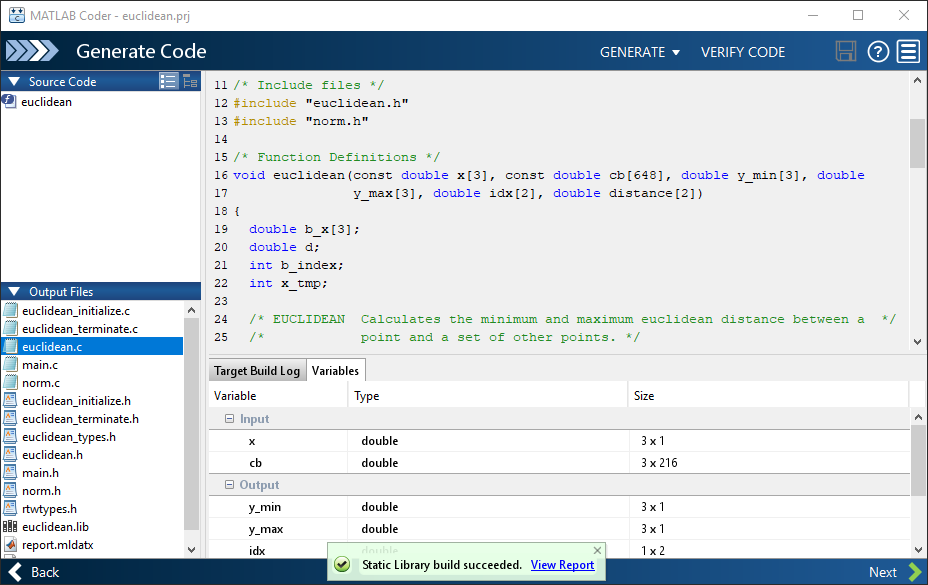This screenshot has width=928, height=585.
Task: Open the GENERATE dropdown menu
Action: click(640, 52)
